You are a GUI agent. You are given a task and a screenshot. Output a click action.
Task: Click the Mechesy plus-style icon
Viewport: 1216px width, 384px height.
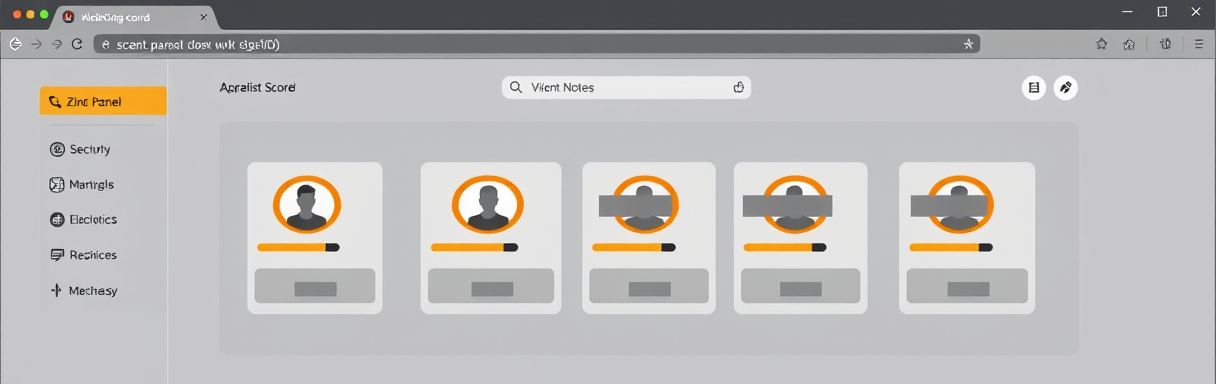tap(57, 291)
